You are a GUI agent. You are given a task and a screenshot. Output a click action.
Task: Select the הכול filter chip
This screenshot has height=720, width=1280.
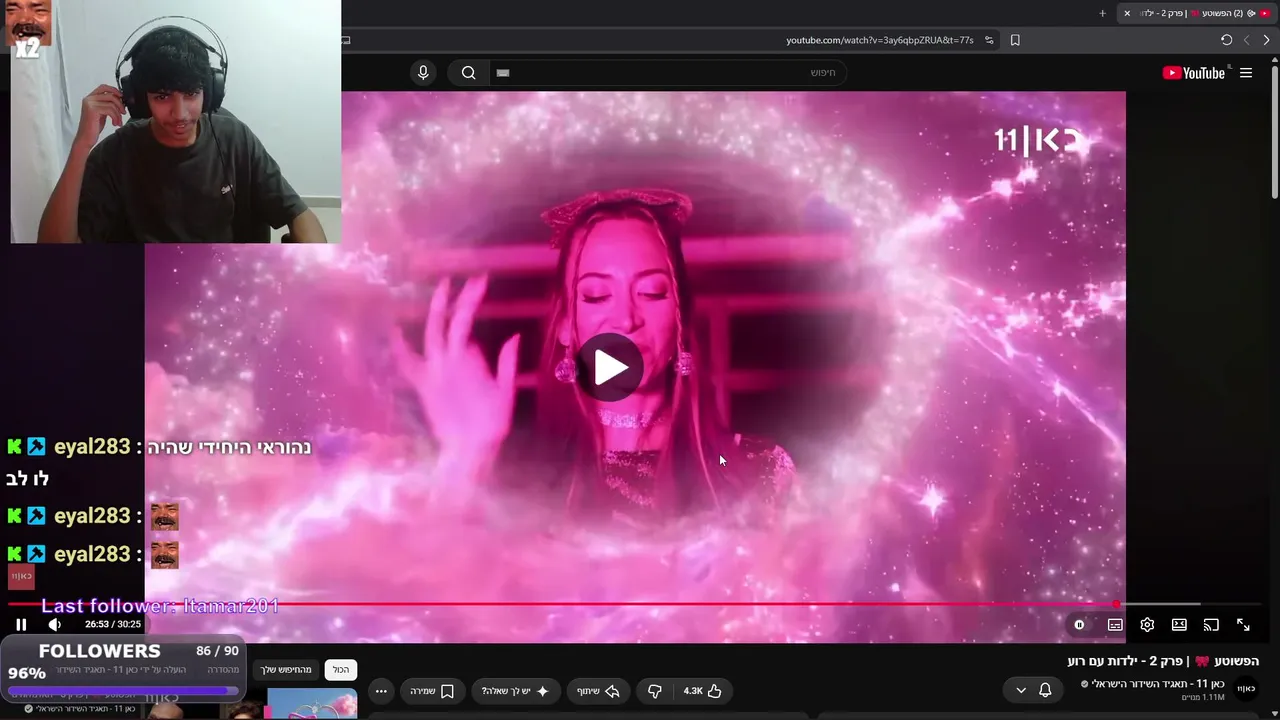341,670
